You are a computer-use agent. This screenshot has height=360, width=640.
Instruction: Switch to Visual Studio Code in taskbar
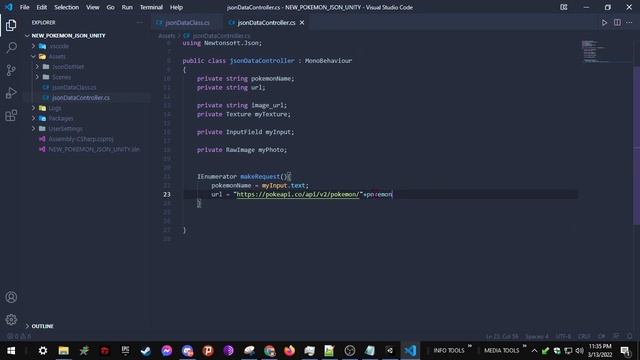click(410, 351)
